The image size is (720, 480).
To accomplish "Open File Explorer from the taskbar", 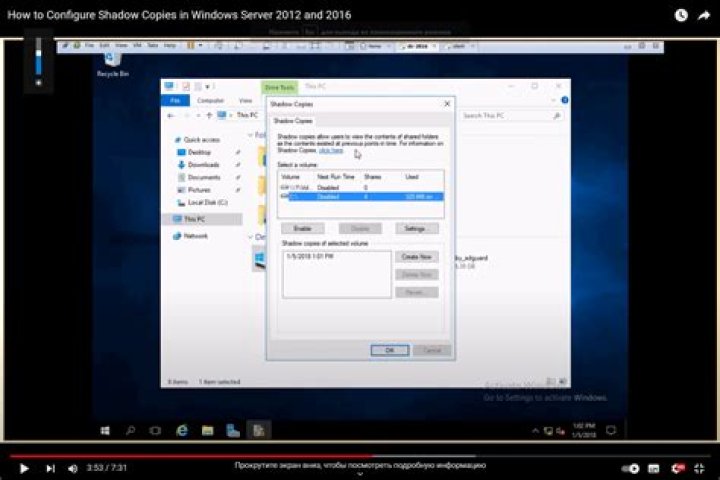I will coord(208,431).
